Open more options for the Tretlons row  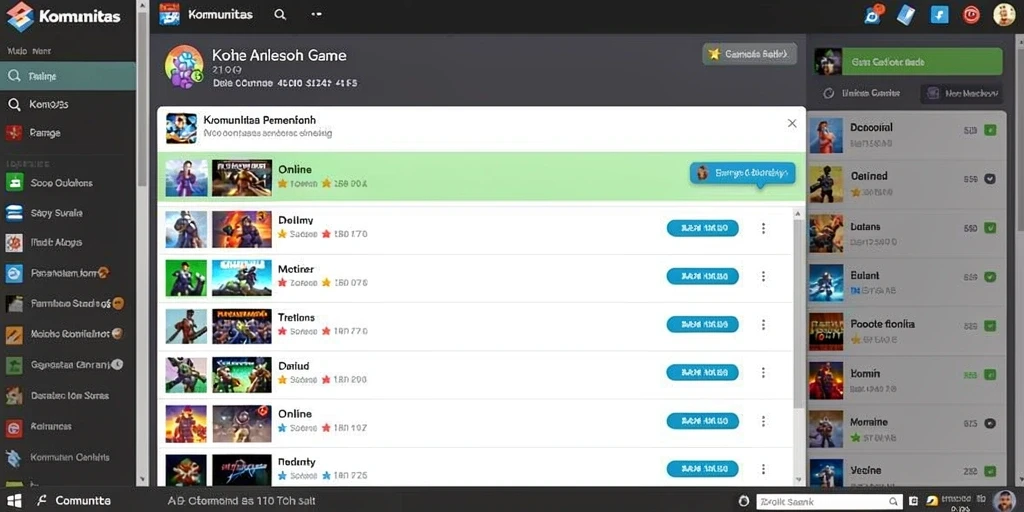point(763,325)
